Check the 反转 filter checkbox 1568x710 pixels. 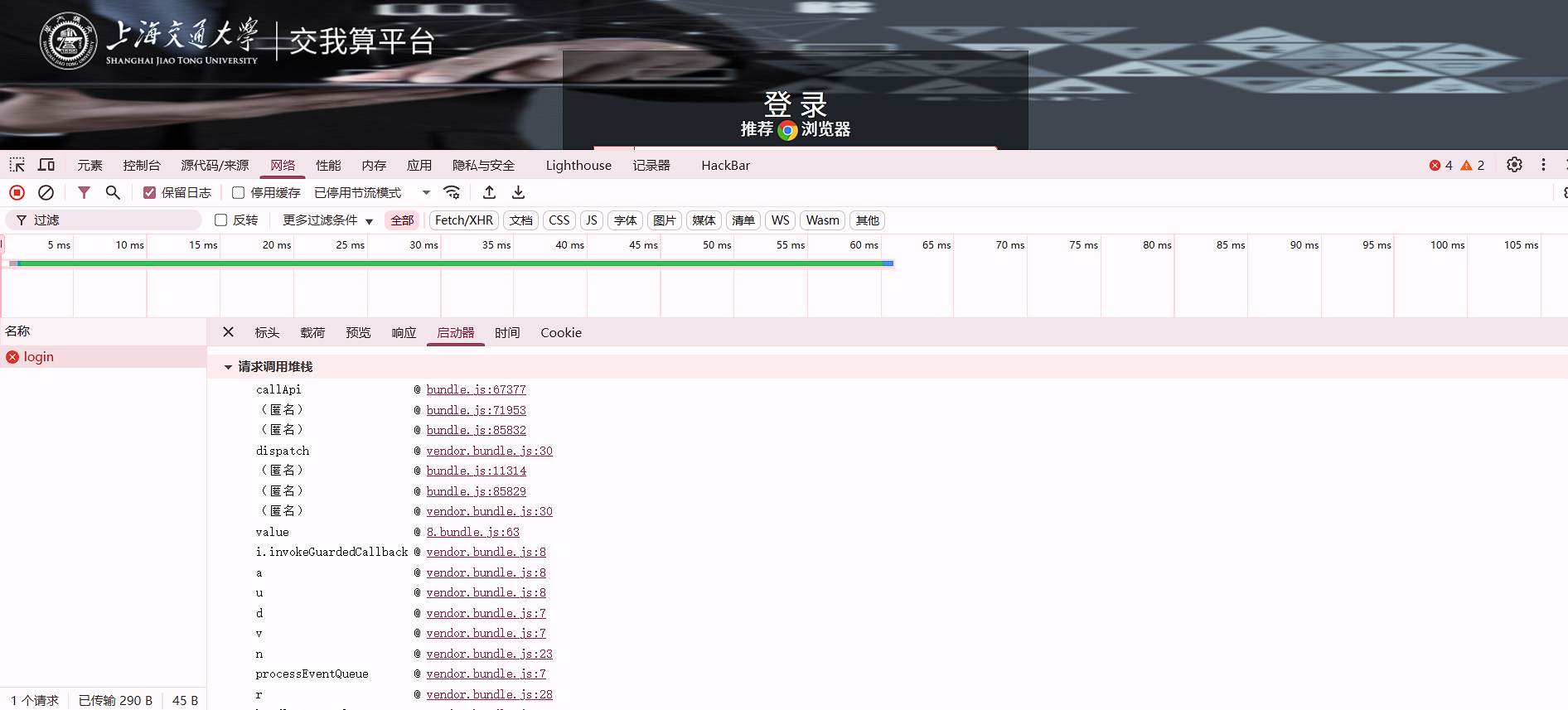(221, 220)
